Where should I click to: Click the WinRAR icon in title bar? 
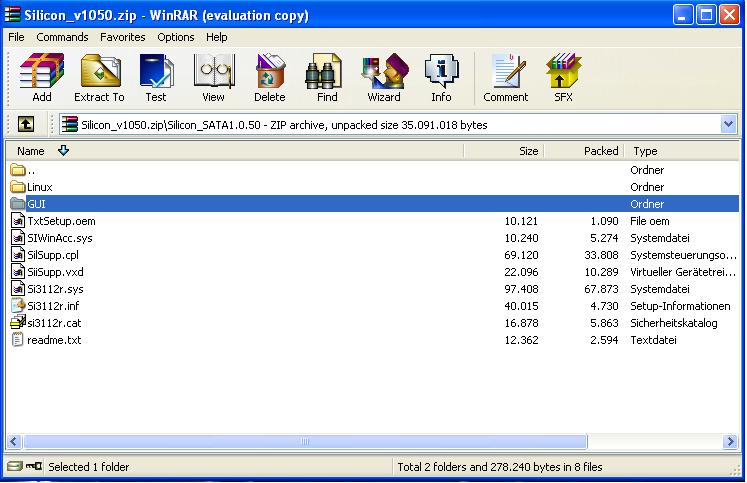pos(12,15)
